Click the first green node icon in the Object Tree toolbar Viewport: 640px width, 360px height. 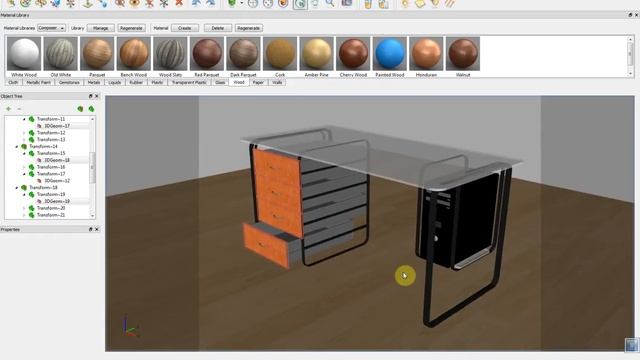tap(80, 109)
